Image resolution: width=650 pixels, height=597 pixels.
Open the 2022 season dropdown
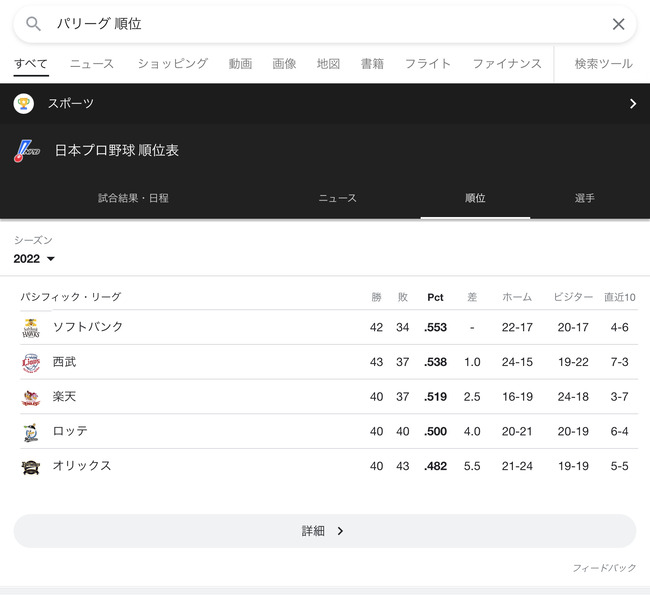[34, 259]
